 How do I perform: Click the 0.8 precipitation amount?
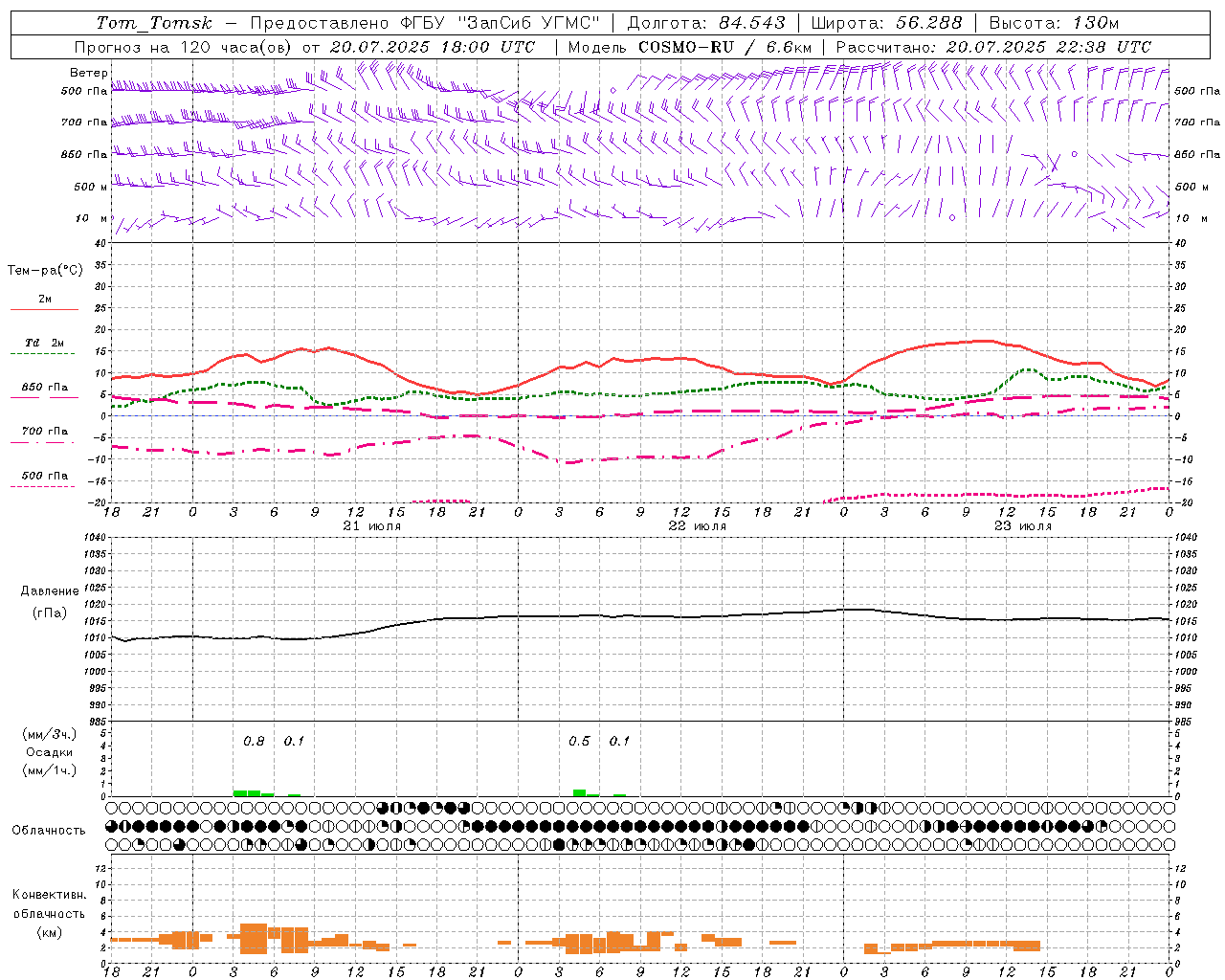click(254, 741)
